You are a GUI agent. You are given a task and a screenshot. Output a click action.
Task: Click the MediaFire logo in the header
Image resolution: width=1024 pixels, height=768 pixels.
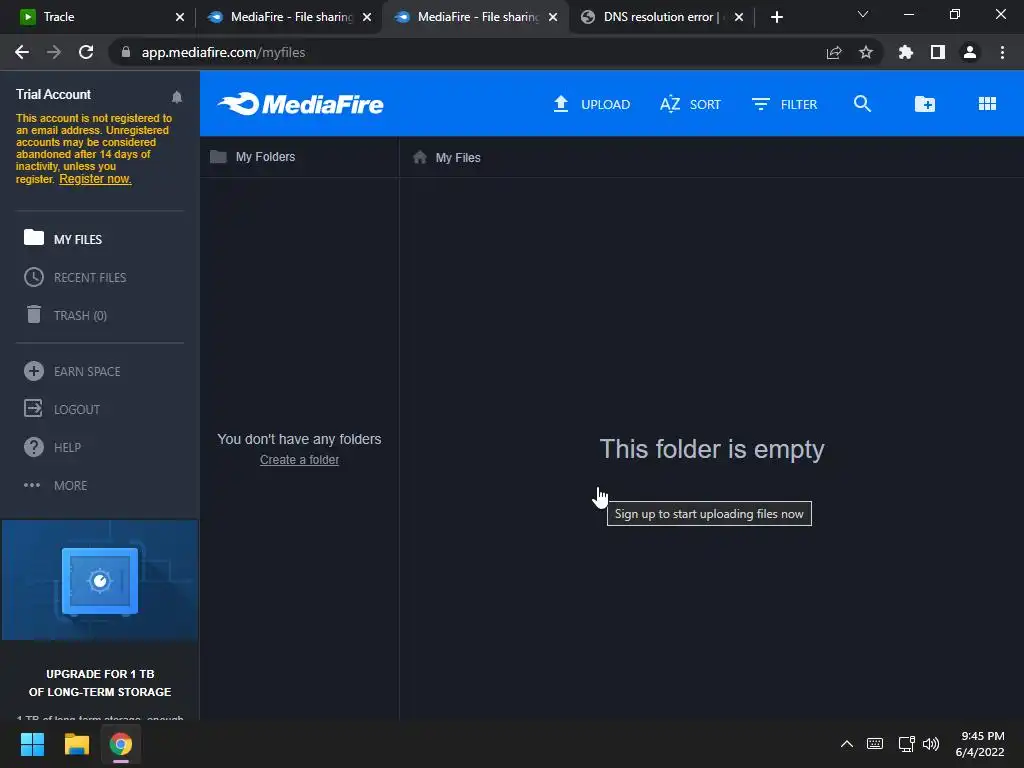pyautogui.click(x=300, y=104)
